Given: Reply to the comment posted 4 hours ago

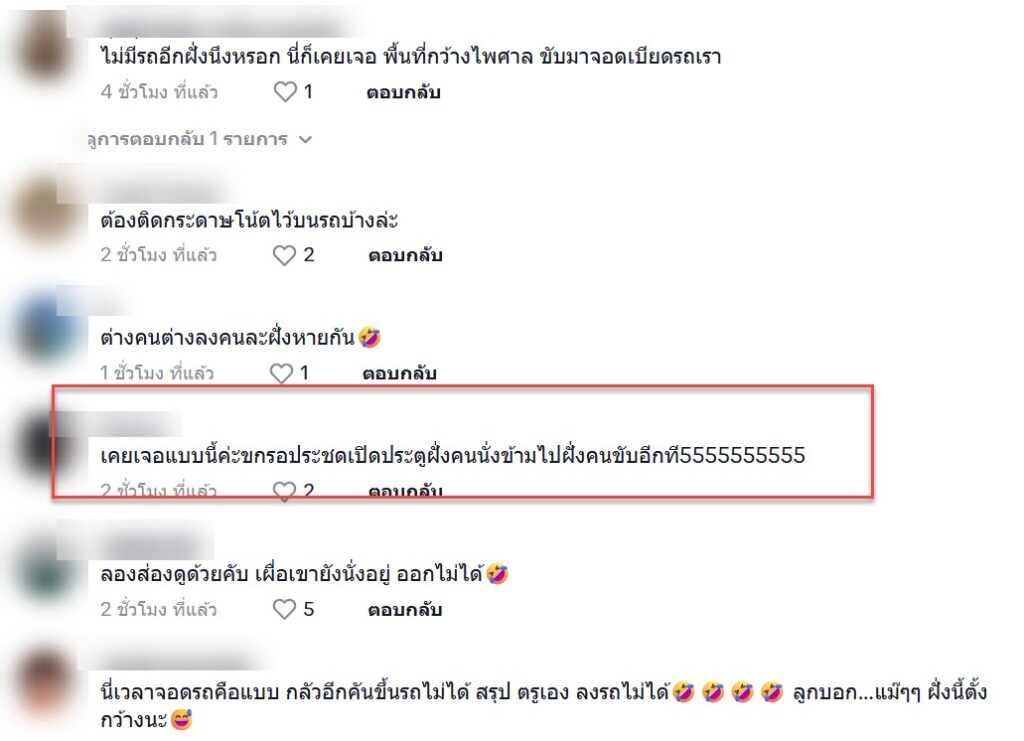Looking at the screenshot, I should coord(403,92).
